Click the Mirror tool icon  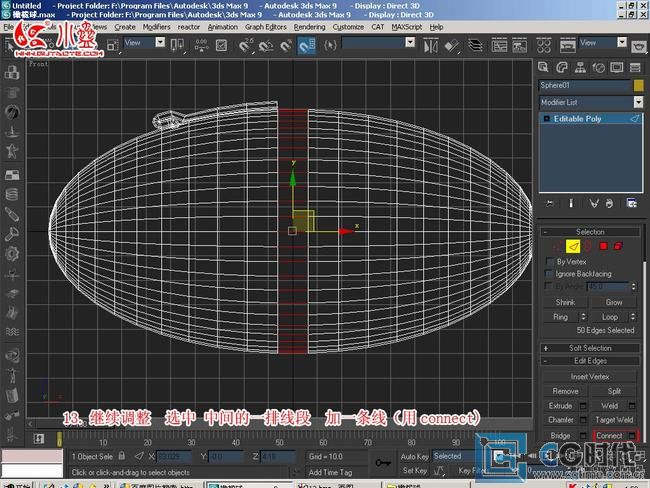click(x=430, y=45)
